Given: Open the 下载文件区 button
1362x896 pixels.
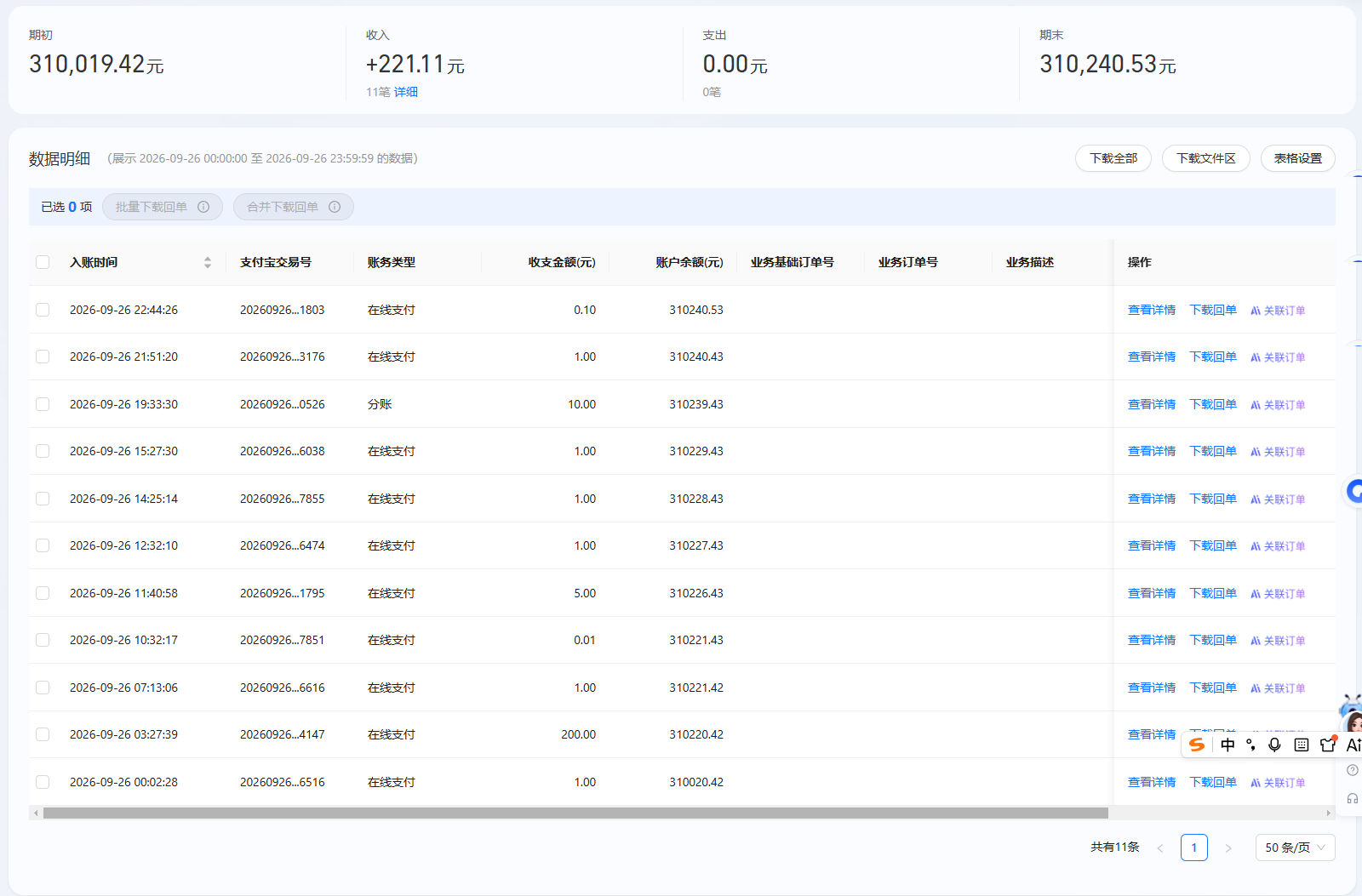Looking at the screenshot, I should [x=1206, y=158].
